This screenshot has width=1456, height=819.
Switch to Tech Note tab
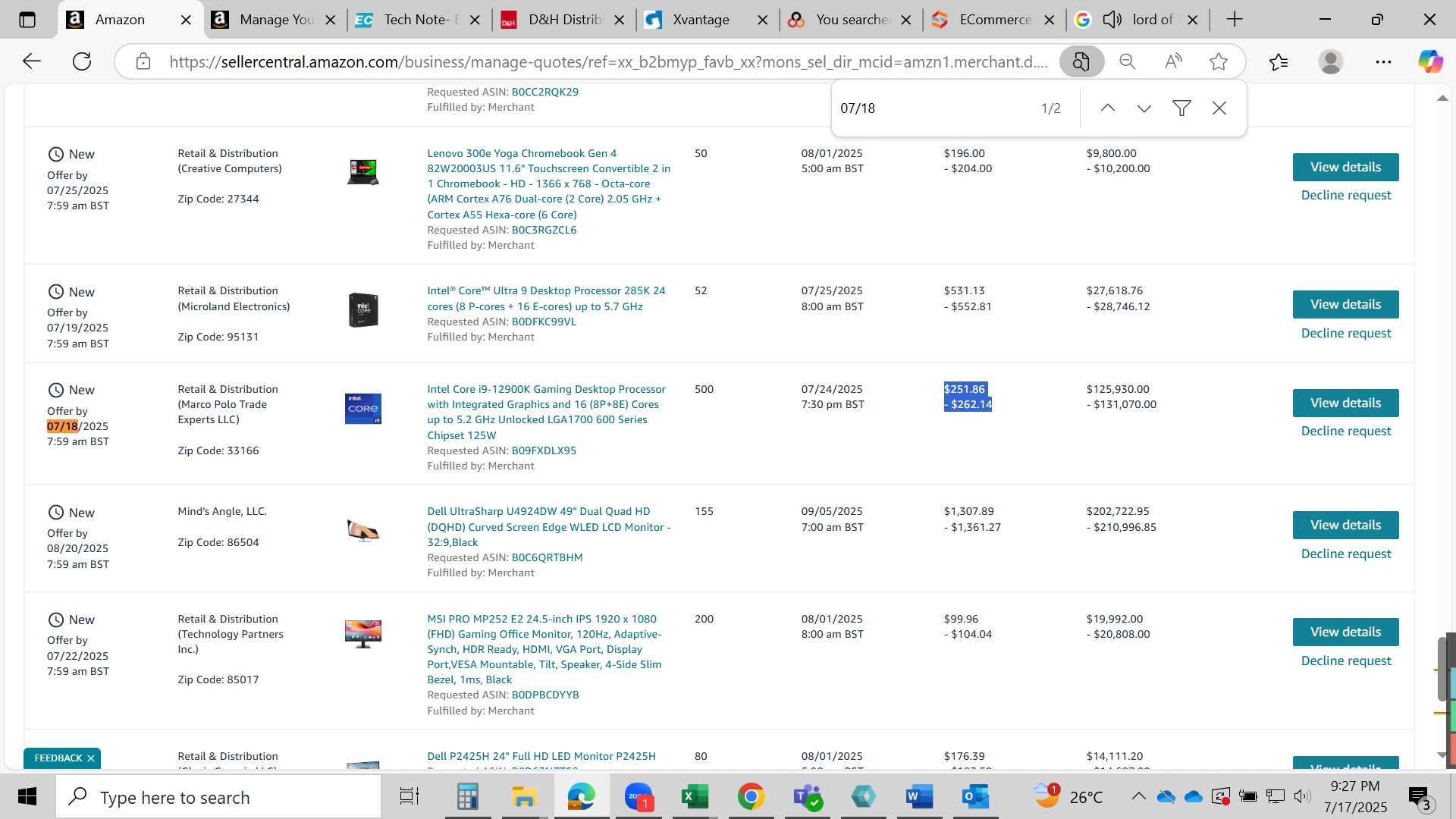[419, 20]
